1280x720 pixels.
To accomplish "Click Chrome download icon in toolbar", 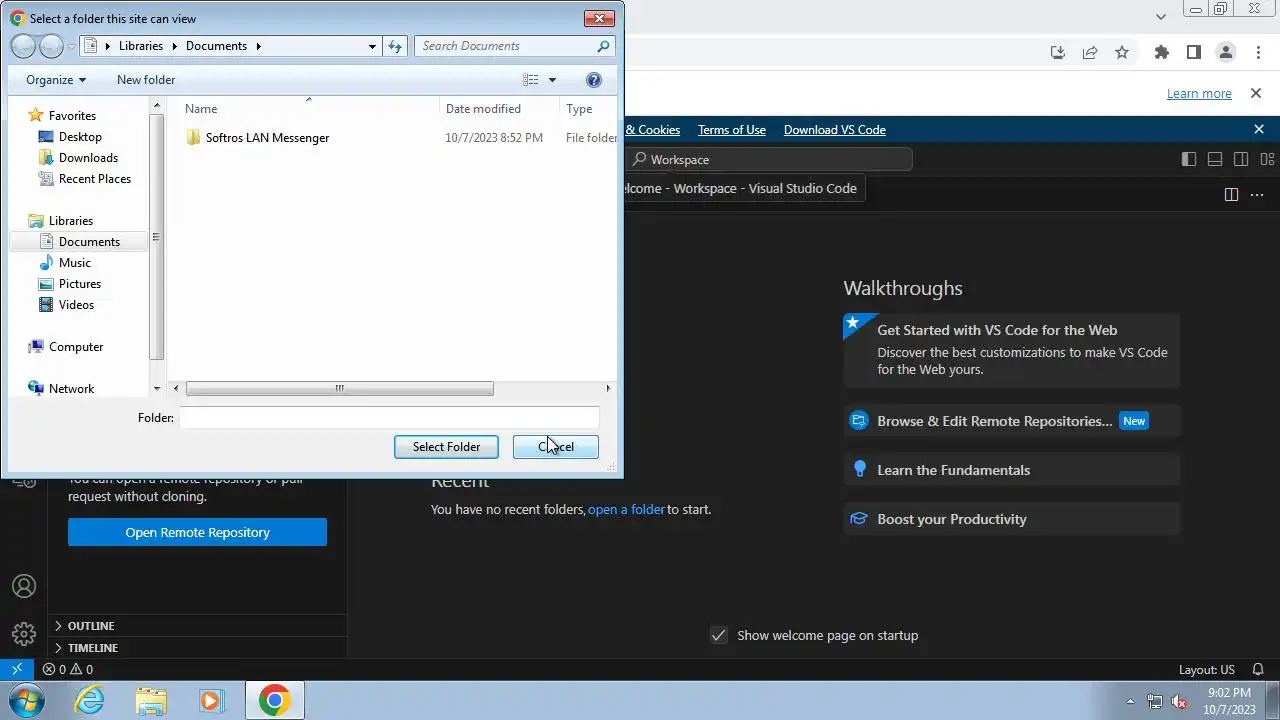I will 1058,52.
